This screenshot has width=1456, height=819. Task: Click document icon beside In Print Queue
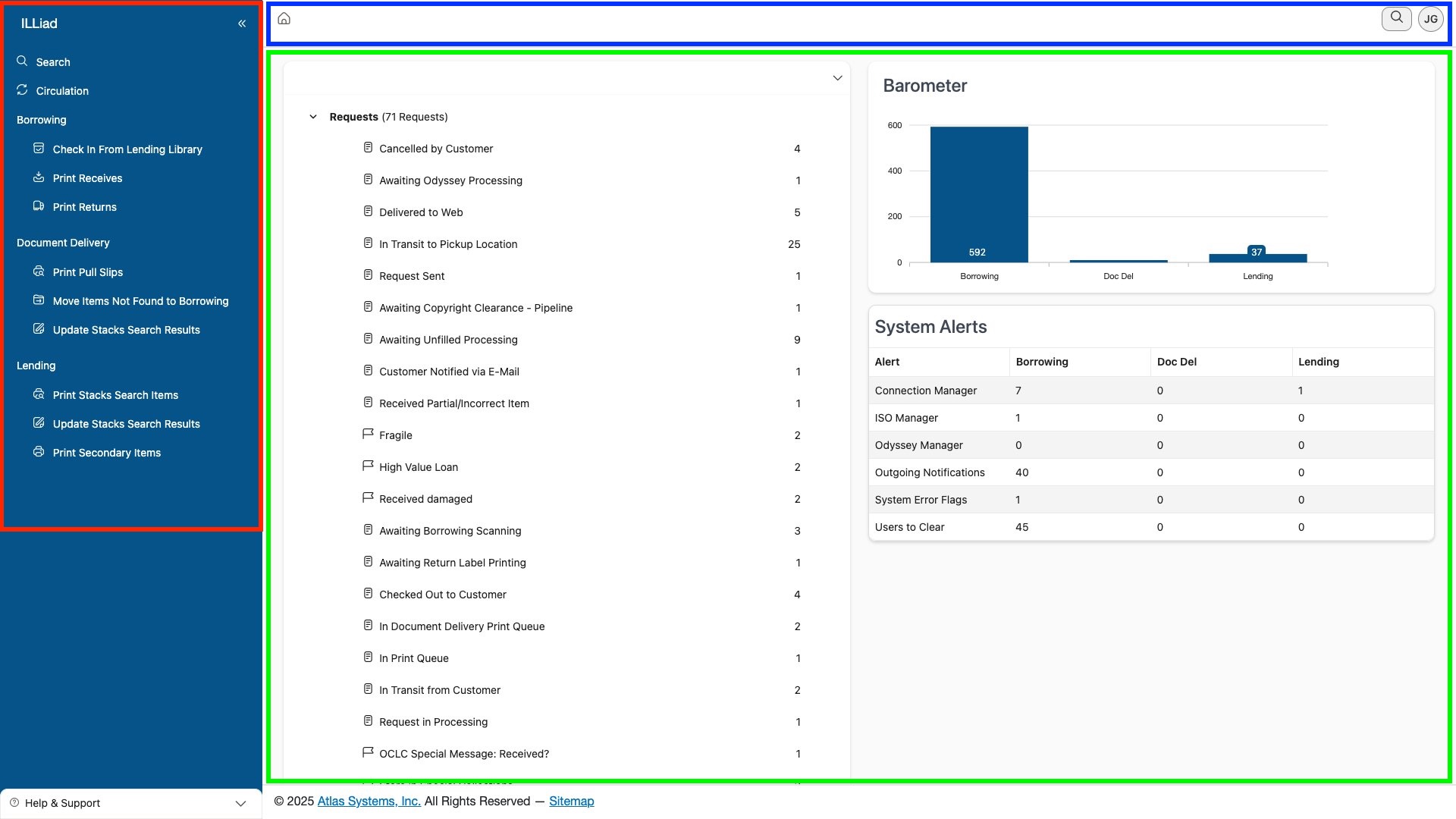pyautogui.click(x=368, y=657)
